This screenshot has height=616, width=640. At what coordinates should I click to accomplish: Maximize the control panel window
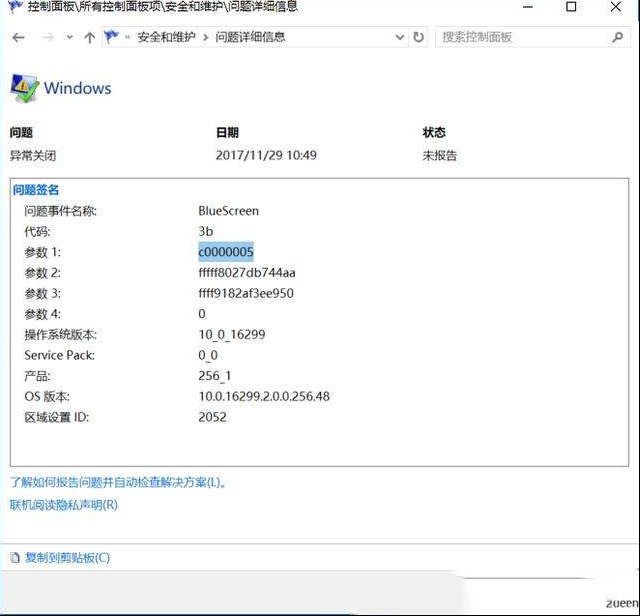(571, 7)
